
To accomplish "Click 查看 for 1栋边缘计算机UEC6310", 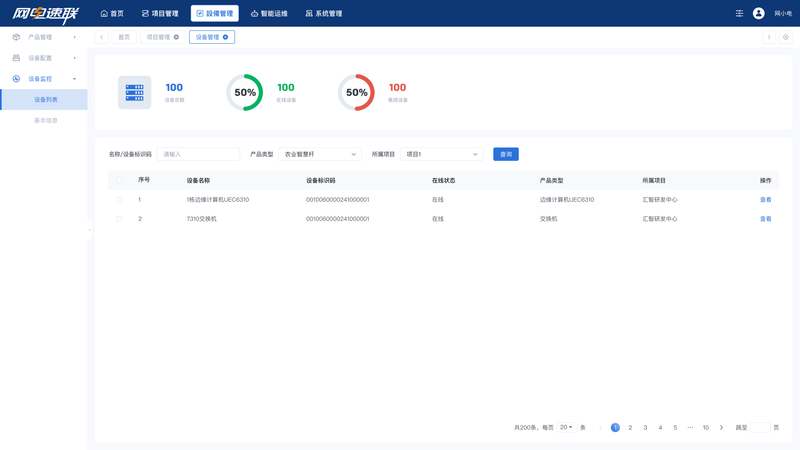I will pos(765,200).
